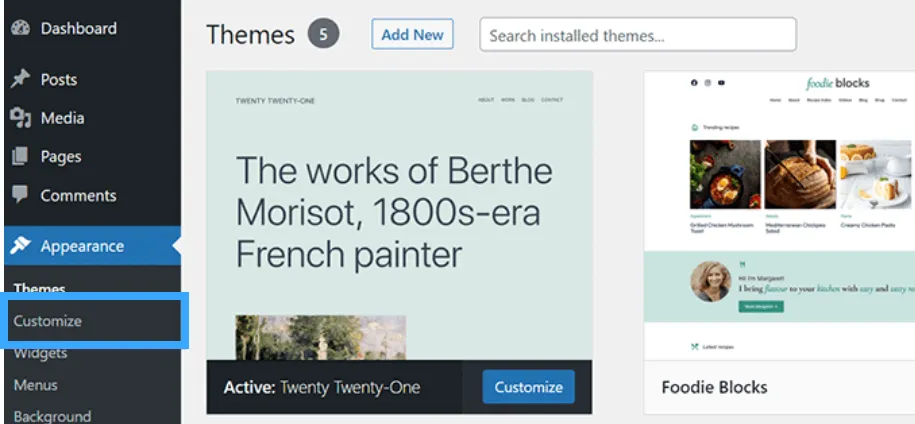Focus the Search installed themes field
This screenshot has width=915, height=424.
coord(638,35)
